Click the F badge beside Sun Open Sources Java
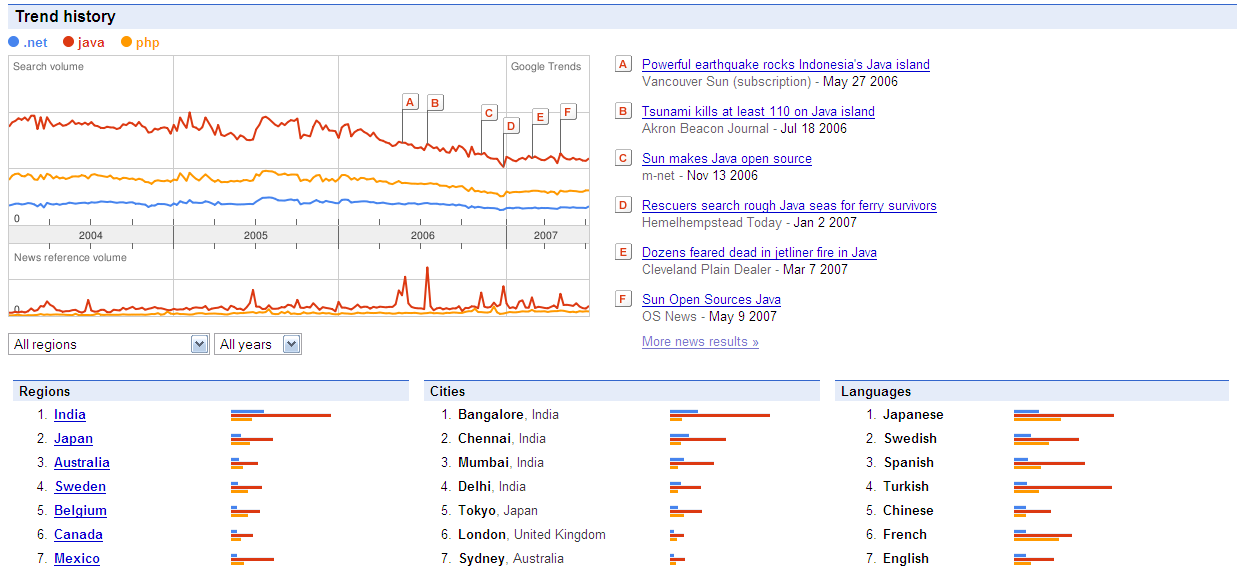 point(624,299)
